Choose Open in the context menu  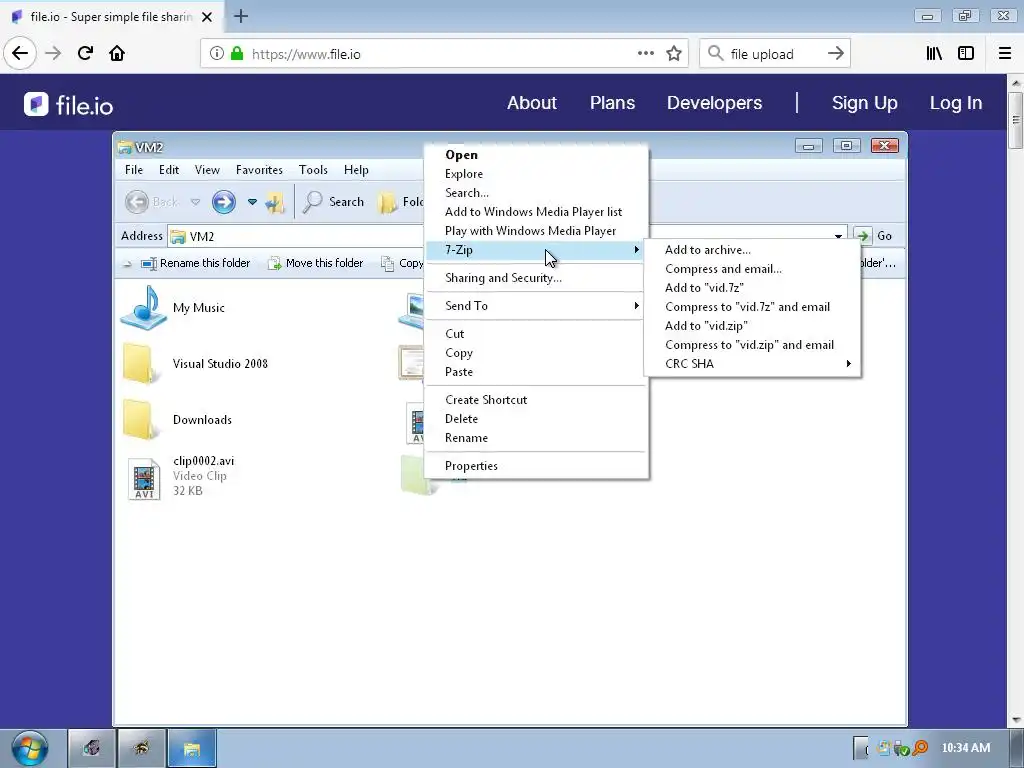(x=536, y=155)
